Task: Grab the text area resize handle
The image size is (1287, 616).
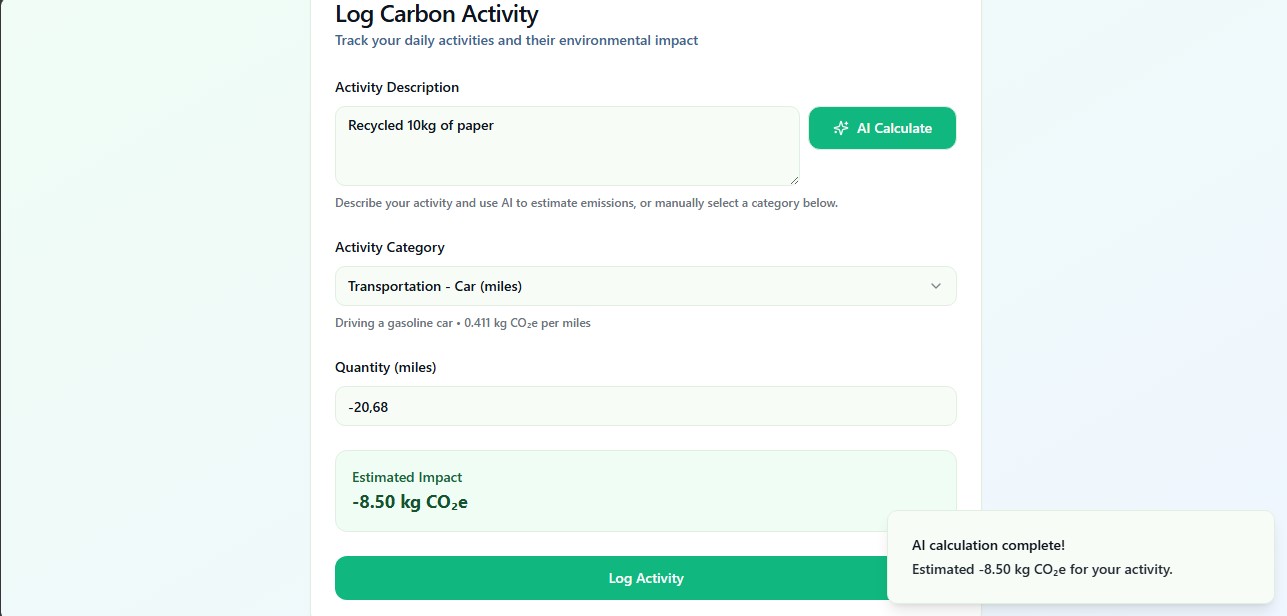Action: 794,180
